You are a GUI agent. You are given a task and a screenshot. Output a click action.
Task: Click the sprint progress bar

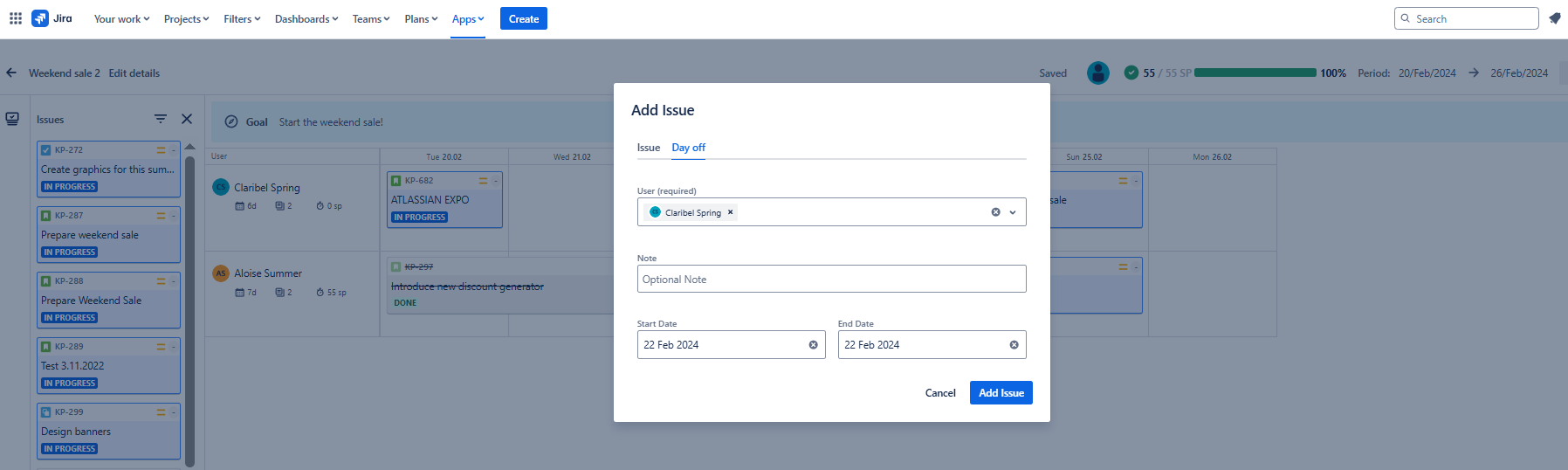point(1255,73)
